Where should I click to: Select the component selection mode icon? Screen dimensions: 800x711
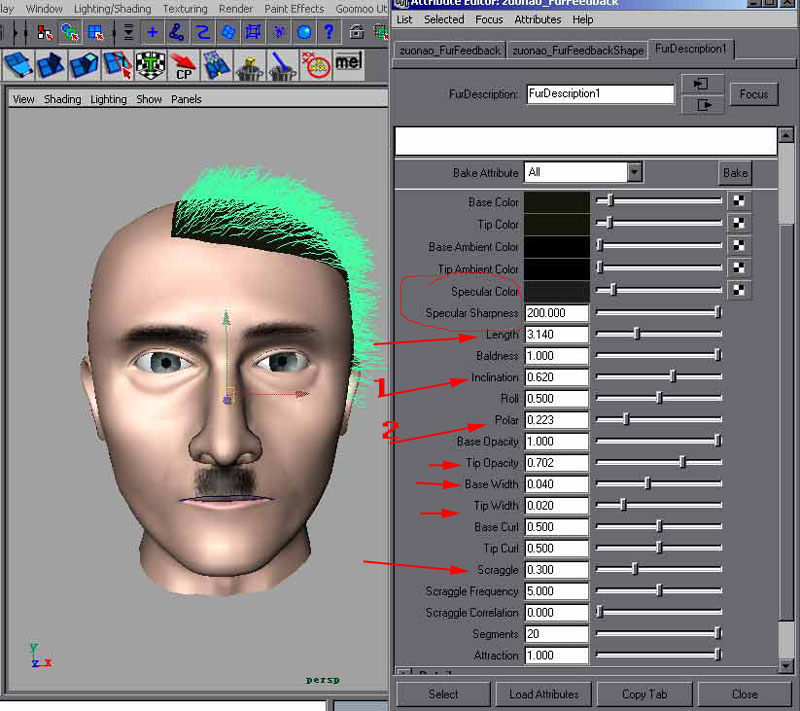pyautogui.click(x=95, y=33)
